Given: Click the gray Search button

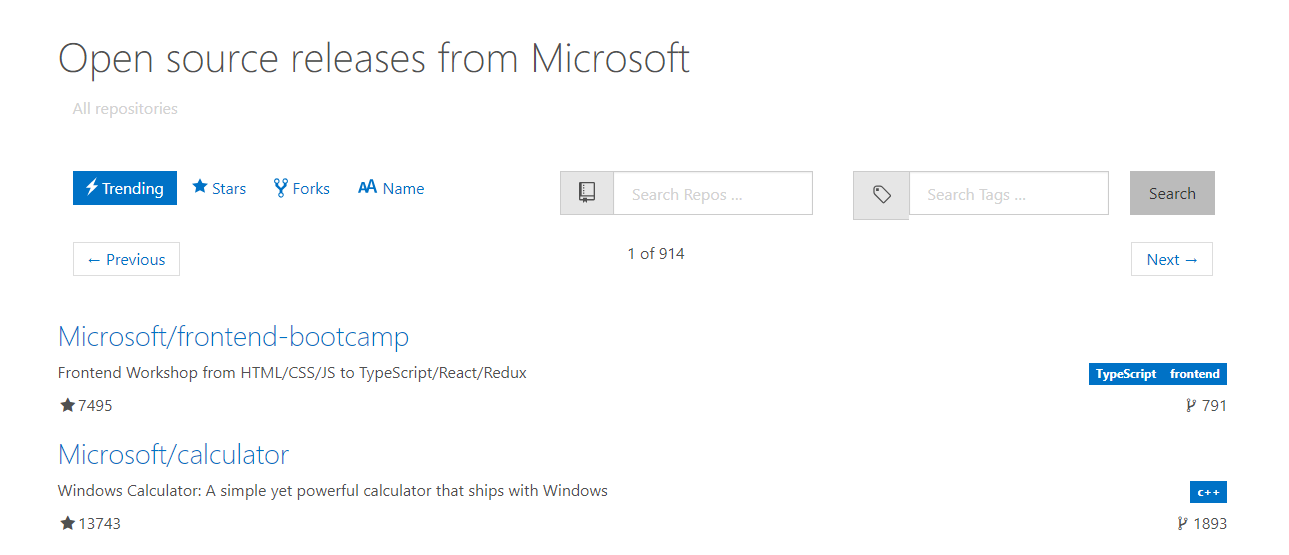Looking at the screenshot, I should (x=1172, y=193).
